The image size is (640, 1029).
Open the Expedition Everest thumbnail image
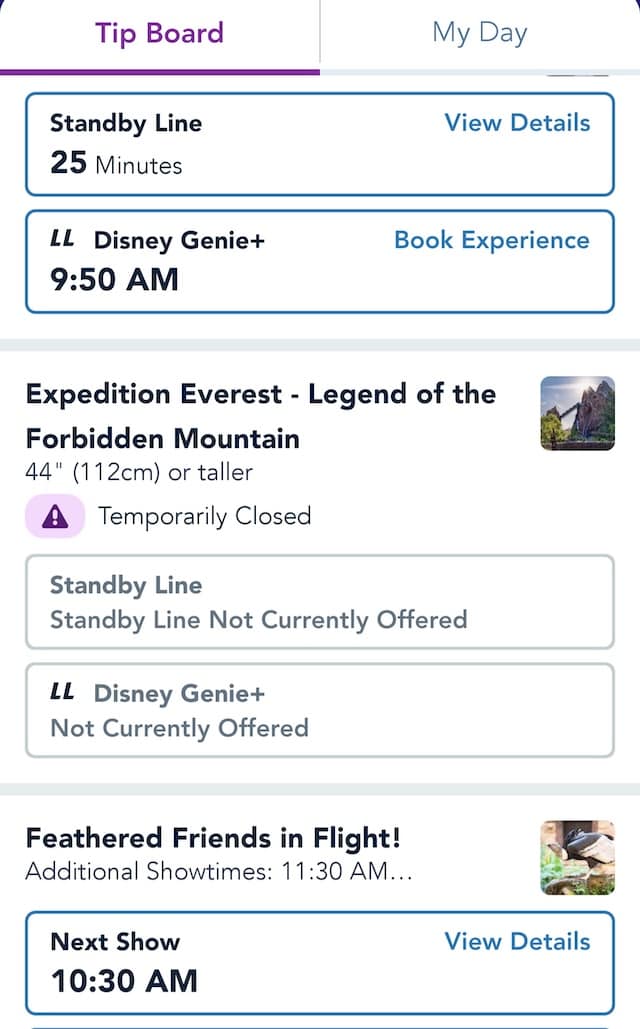pos(578,413)
